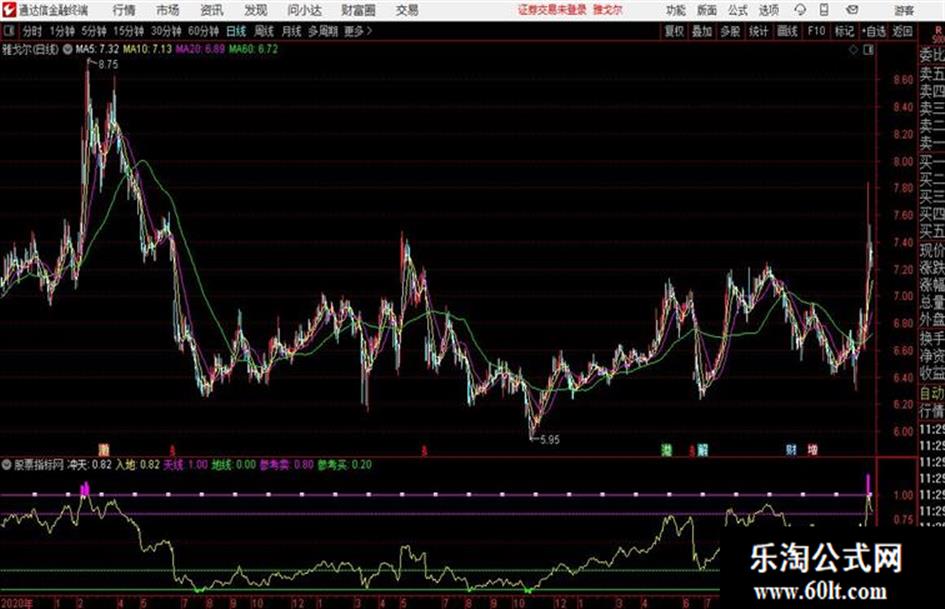Viewport: 945px width, 609px height.
Task: Open the 市场 menu
Action: click(x=168, y=10)
